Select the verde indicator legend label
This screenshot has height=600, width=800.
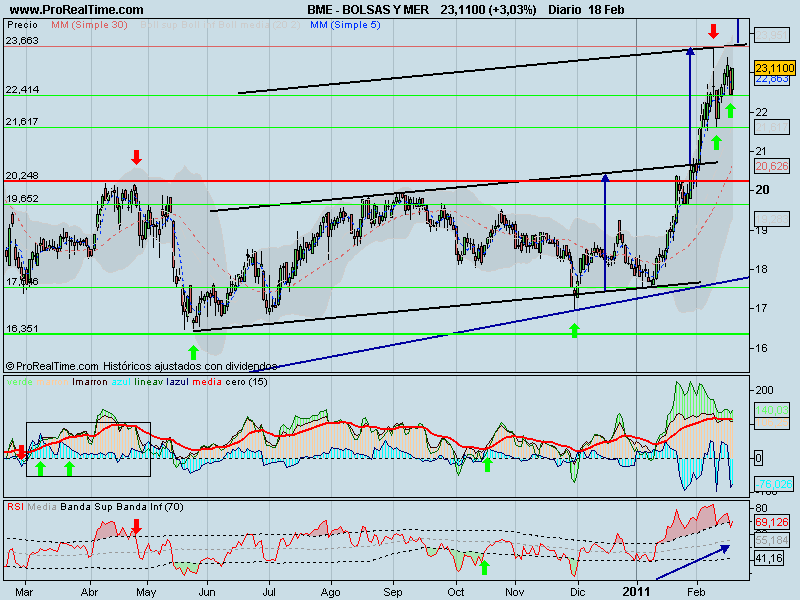click(x=20, y=382)
